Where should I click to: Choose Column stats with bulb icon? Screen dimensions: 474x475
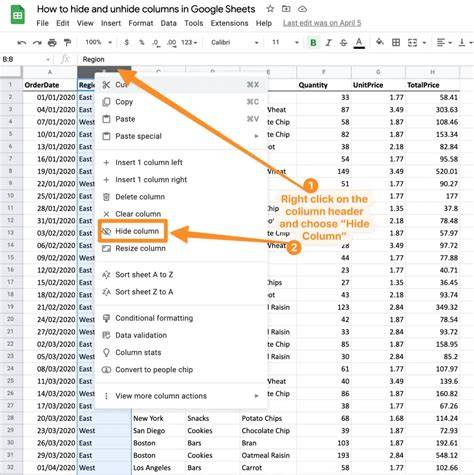pos(181,353)
